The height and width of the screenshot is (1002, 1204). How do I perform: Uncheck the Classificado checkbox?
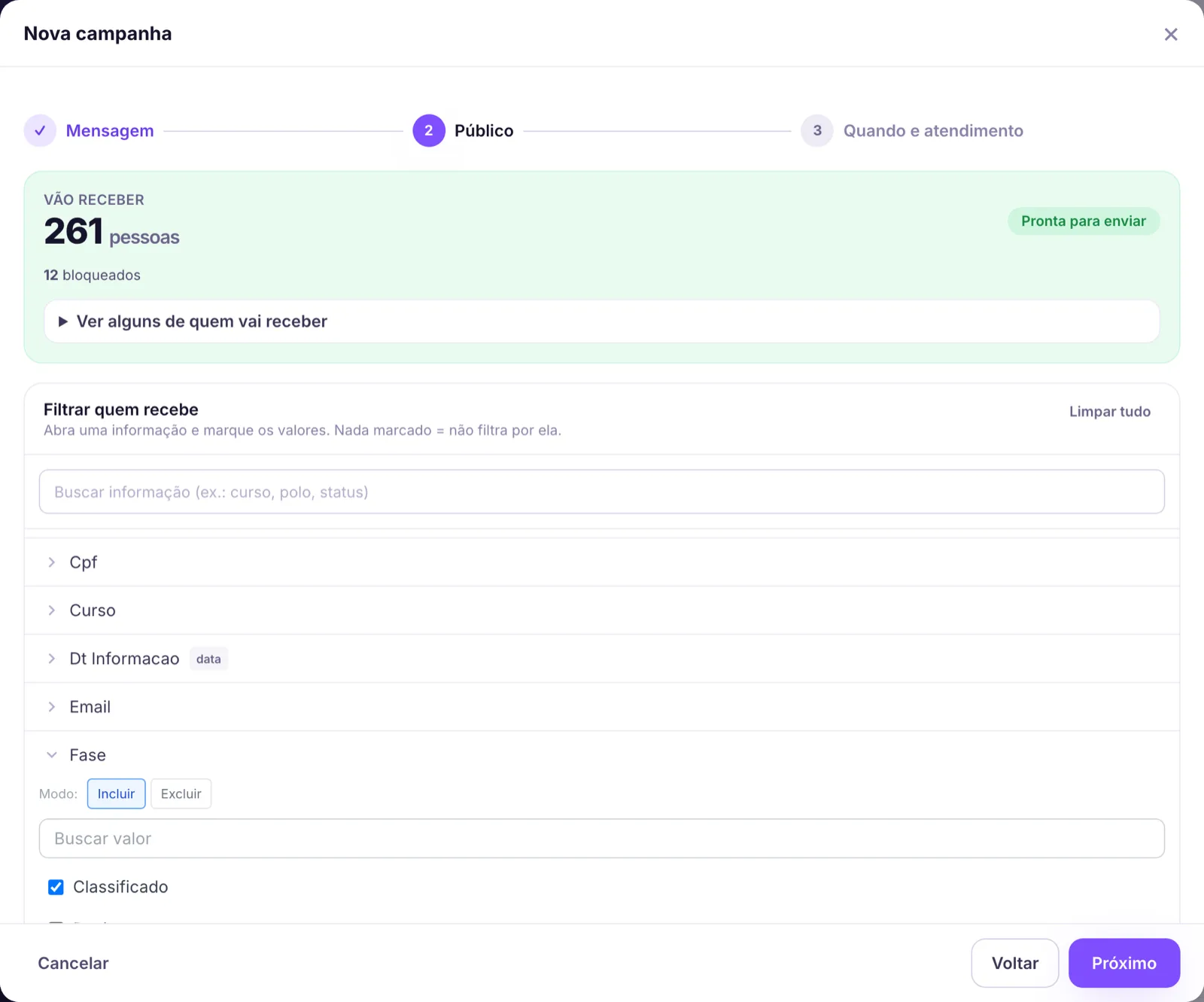(x=56, y=888)
